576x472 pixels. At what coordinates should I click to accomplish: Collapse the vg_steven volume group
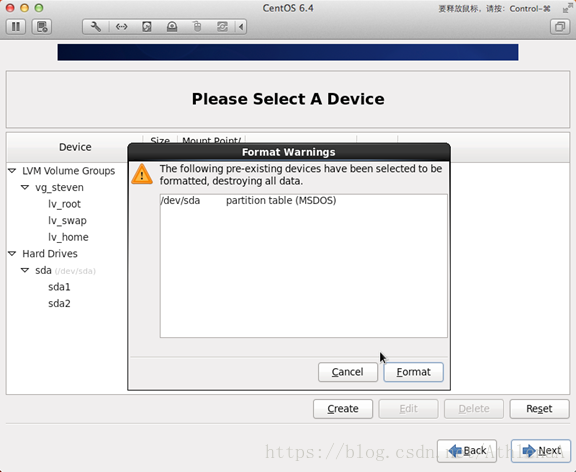[25, 187]
